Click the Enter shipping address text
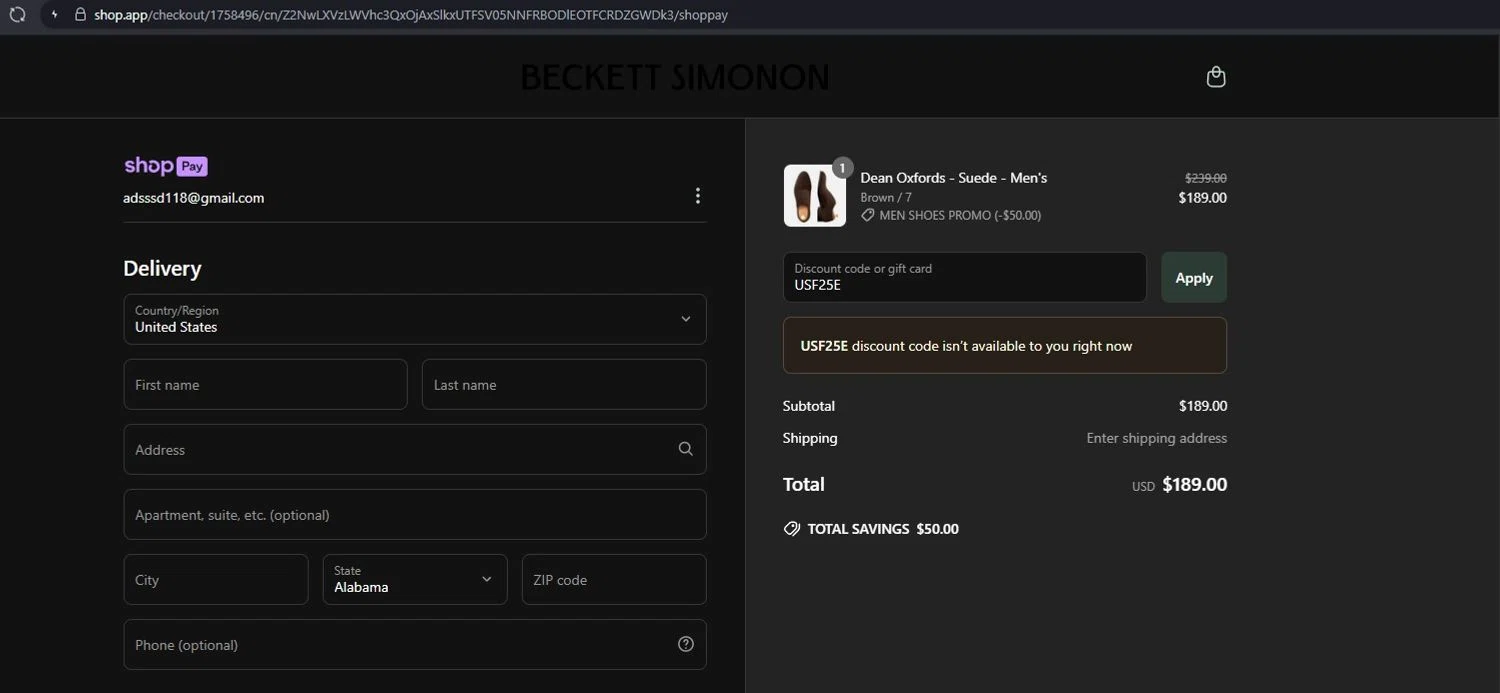 (1157, 438)
